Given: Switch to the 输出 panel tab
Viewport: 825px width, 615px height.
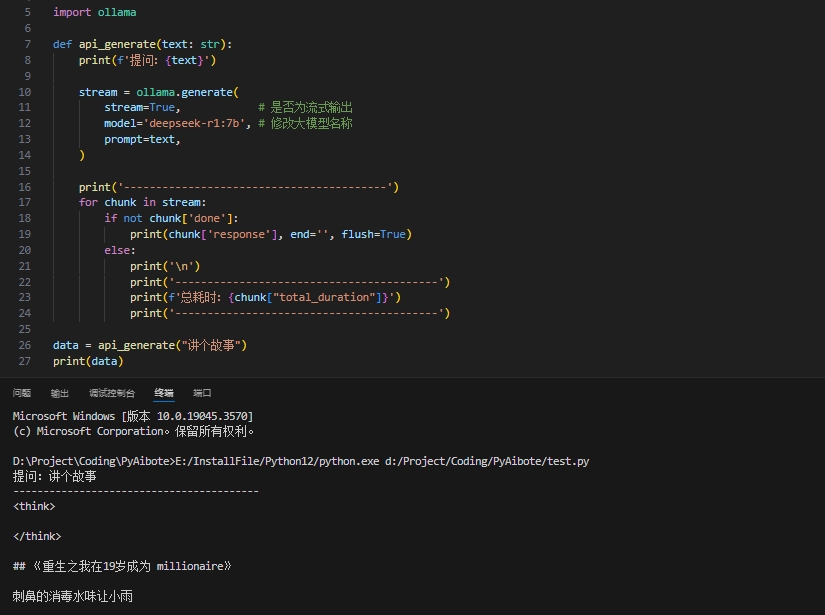Looking at the screenshot, I should click(59, 393).
